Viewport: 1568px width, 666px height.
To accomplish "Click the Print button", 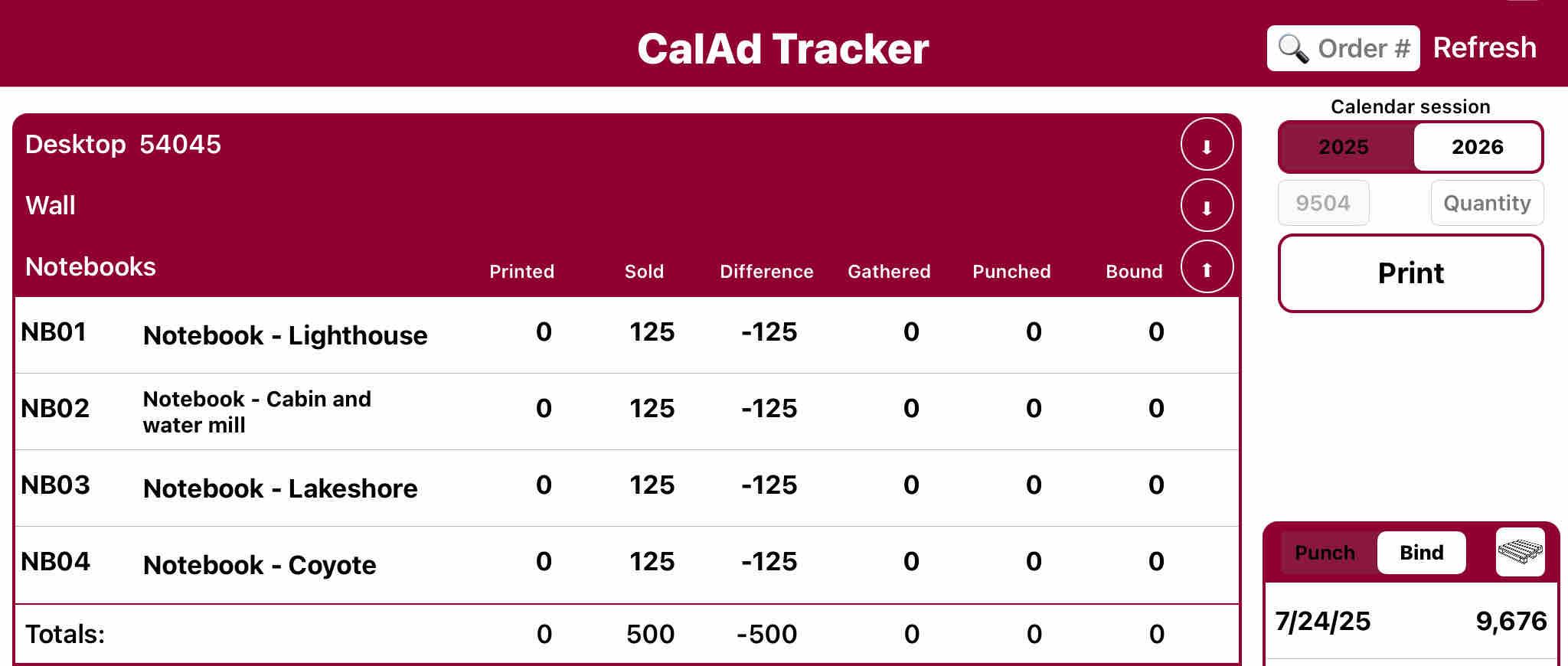I will (x=1410, y=273).
